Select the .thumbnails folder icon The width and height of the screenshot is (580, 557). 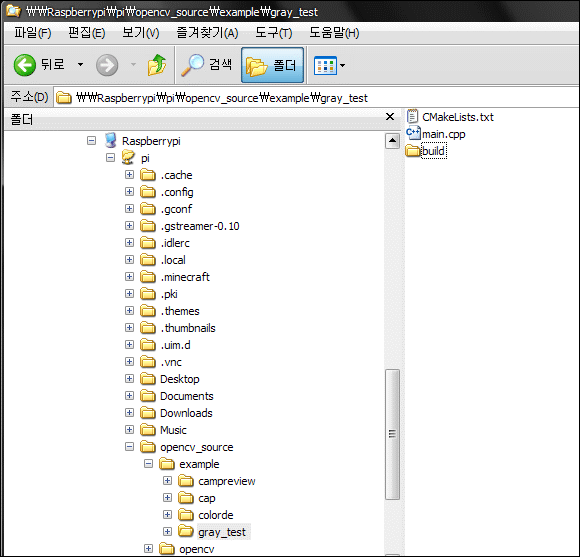(x=148, y=328)
